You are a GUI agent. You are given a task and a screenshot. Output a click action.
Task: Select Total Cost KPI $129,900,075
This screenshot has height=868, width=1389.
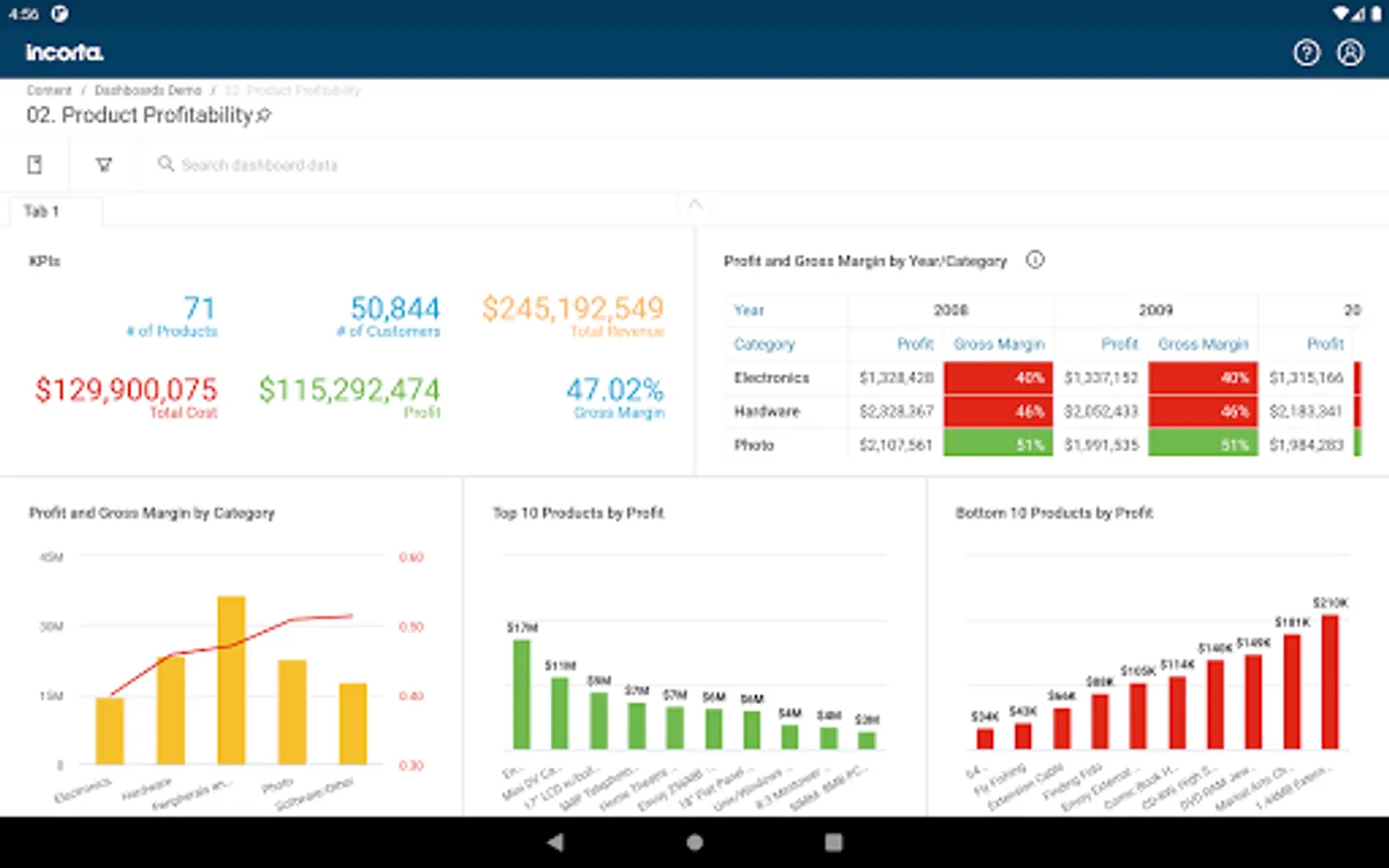pyautogui.click(x=126, y=390)
